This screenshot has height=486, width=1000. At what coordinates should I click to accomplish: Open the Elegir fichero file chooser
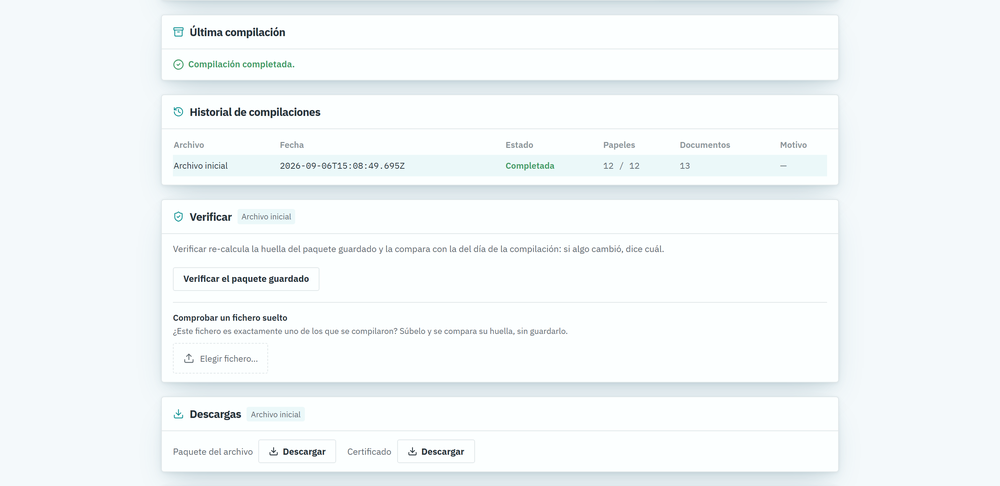click(221, 358)
